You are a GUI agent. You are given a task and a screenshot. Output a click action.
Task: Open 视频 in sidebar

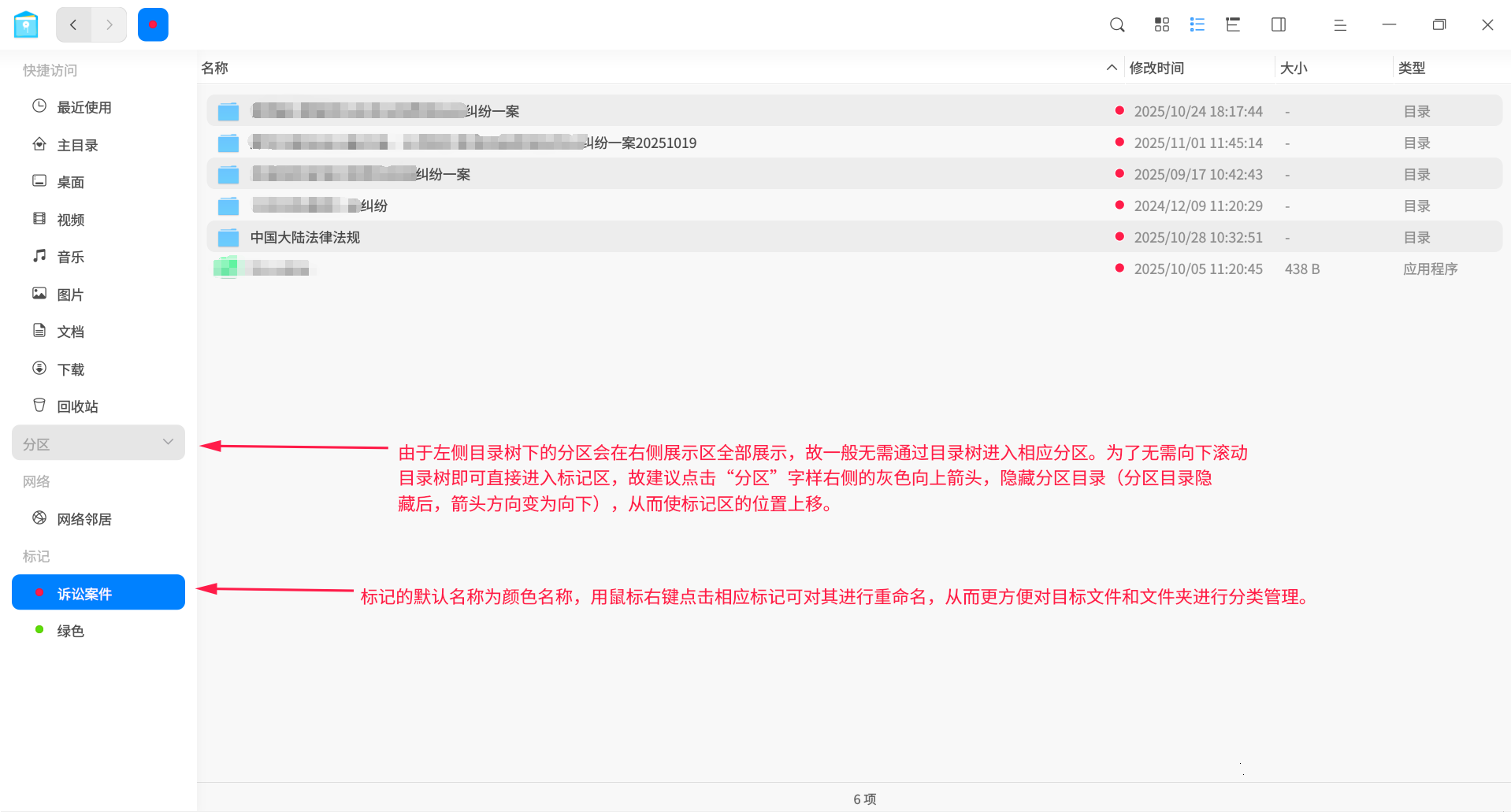tap(98, 220)
